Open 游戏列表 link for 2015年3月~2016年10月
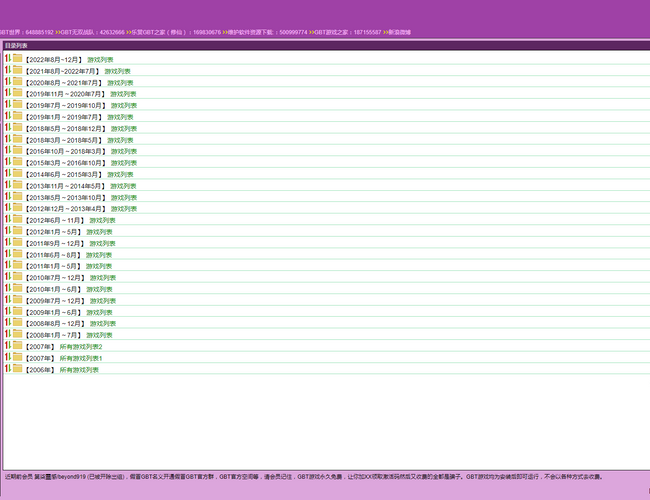The width and height of the screenshot is (650, 500). [123, 163]
